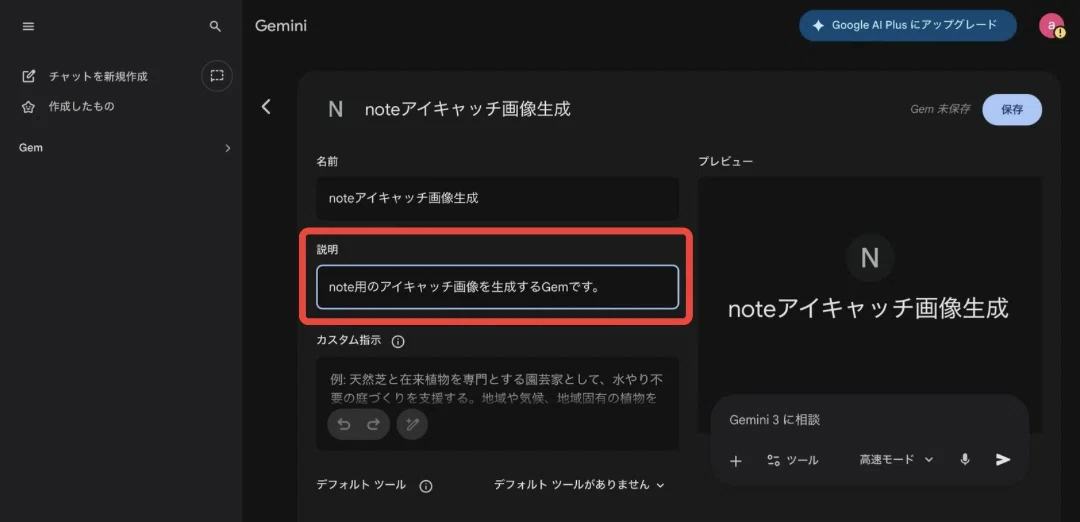
Task: Go back with the left chevron arrow
Action: [266, 107]
